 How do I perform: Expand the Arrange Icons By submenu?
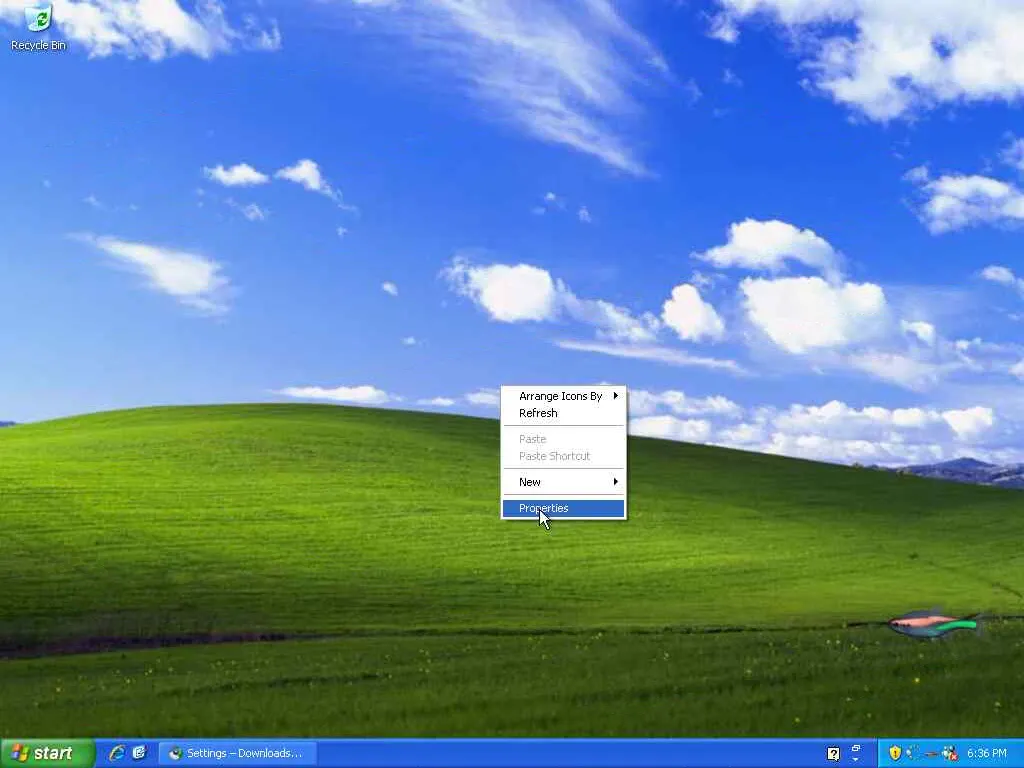[x=564, y=396]
